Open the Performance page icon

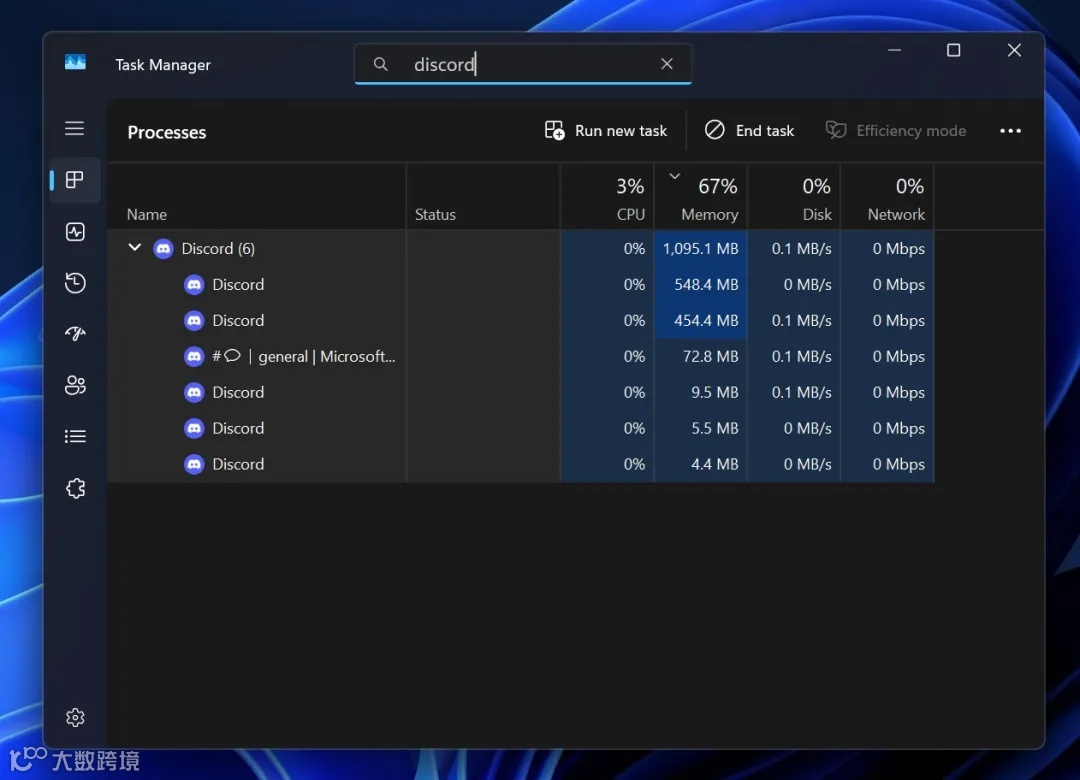(x=75, y=232)
